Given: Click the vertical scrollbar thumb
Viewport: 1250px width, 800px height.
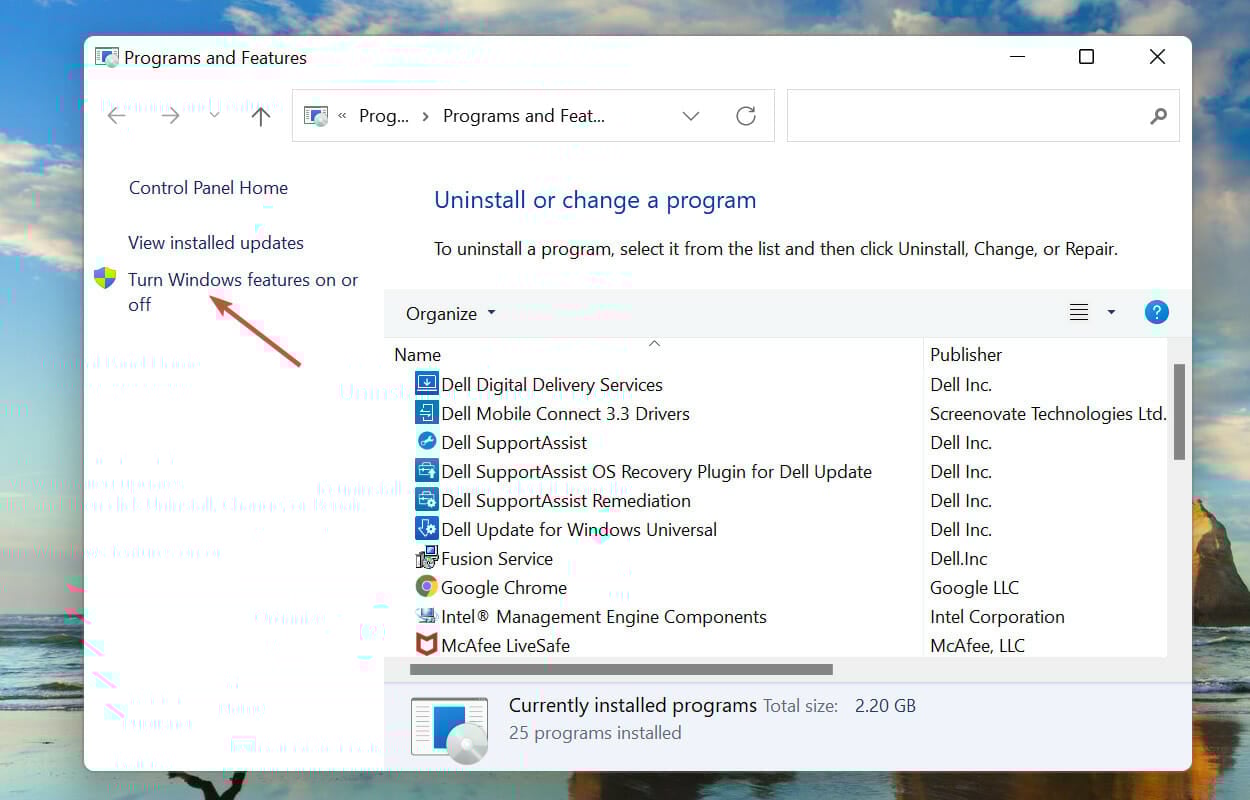Looking at the screenshot, I should [1179, 412].
